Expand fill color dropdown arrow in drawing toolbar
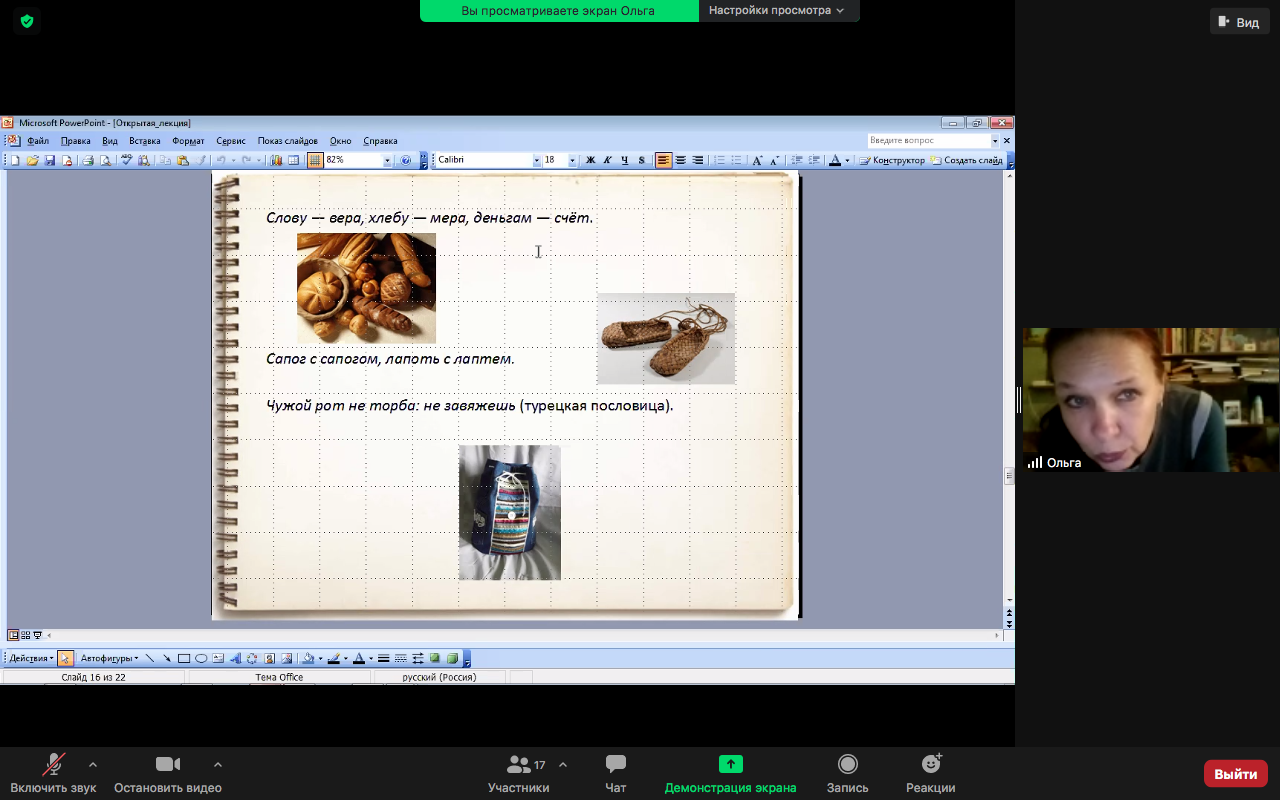This screenshot has height=800, width=1280. (x=320, y=658)
